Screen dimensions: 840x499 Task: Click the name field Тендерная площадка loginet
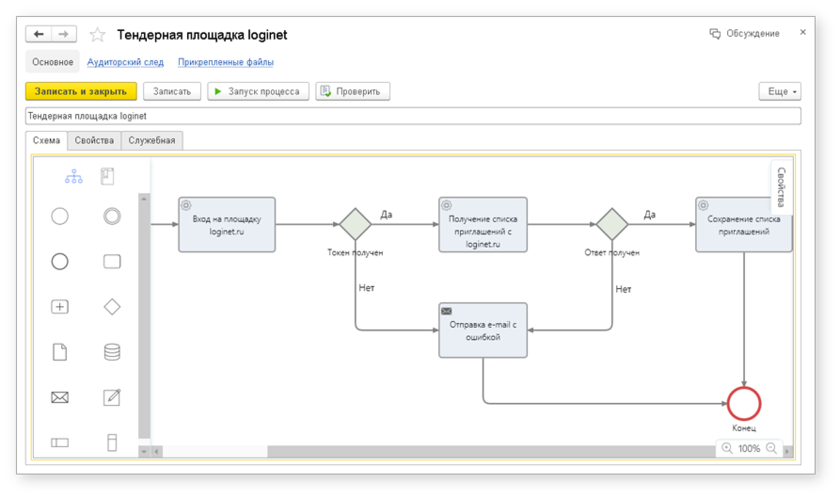(413, 116)
